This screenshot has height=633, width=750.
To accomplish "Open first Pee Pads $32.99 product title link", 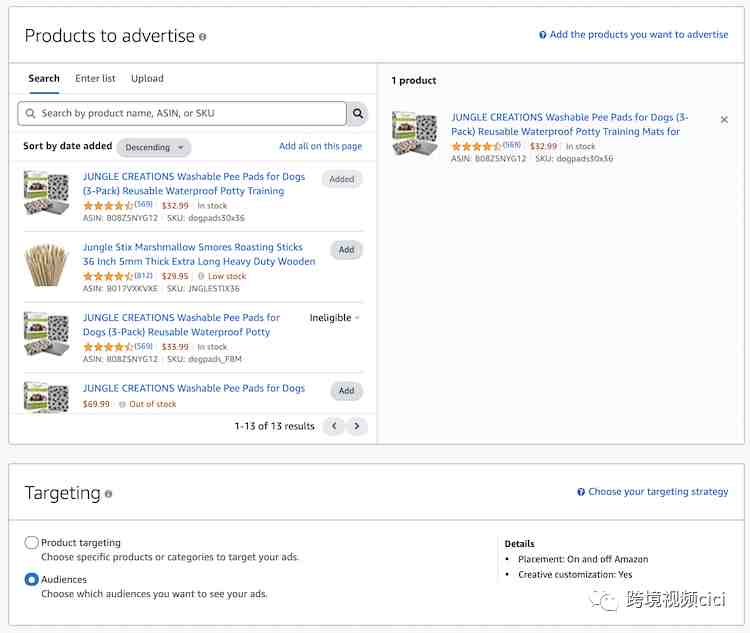I will pyautogui.click(x=194, y=184).
